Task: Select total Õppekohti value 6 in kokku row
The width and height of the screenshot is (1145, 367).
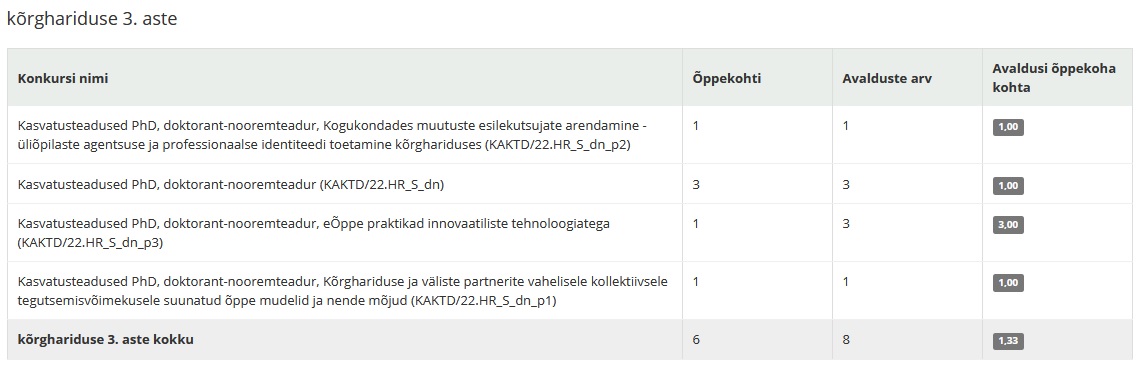Action: [x=696, y=339]
